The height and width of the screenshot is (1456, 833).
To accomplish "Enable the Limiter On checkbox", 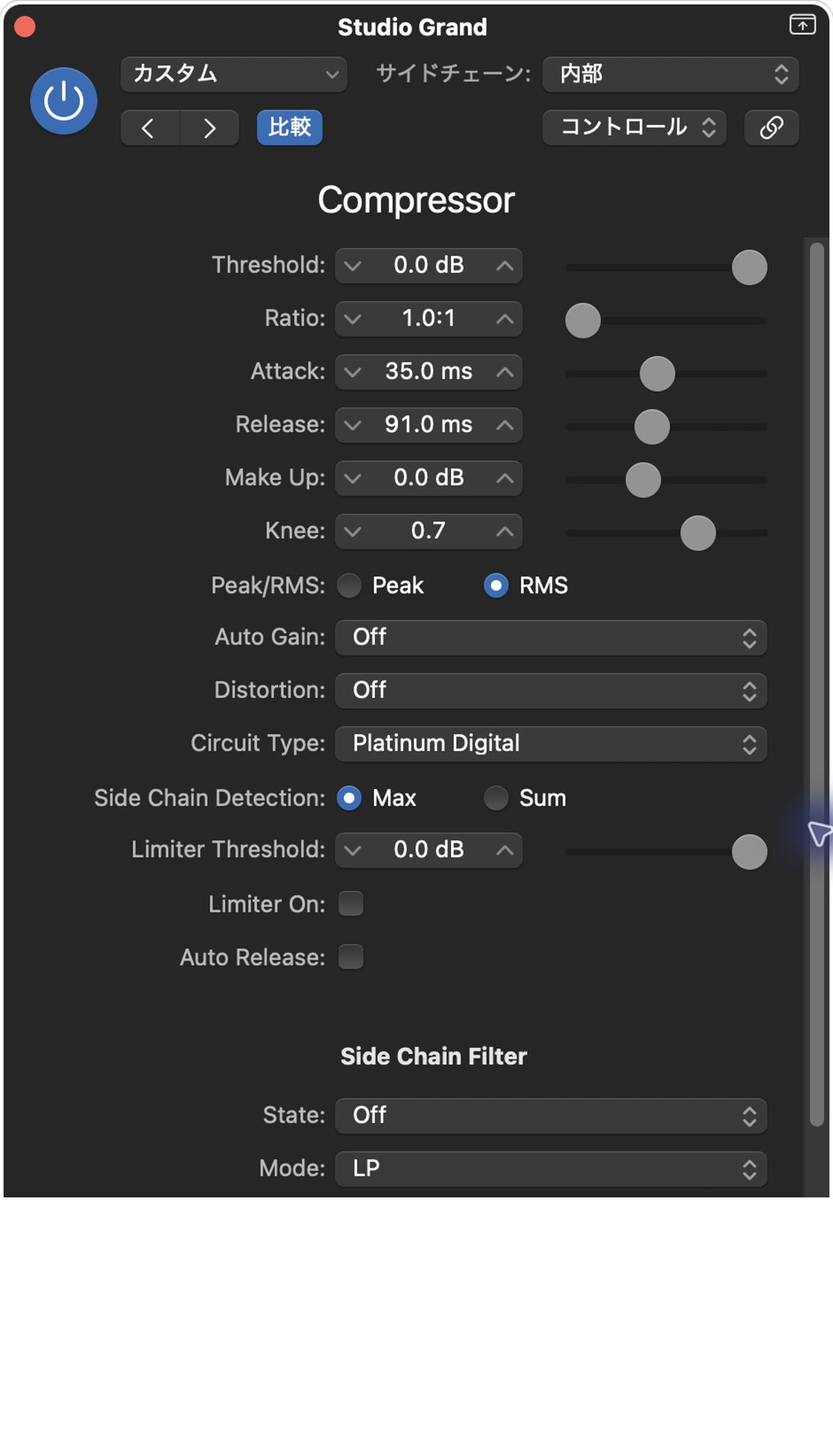I will pos(351,904).
